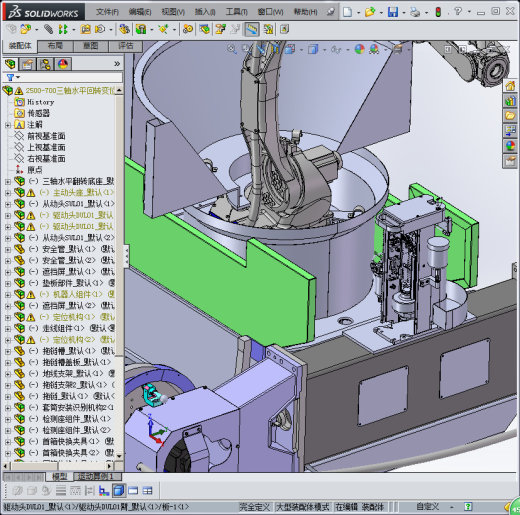Open the Print icon in the top toolbar
This screenshot has width=520, height=515.
(x=415, y=12)
